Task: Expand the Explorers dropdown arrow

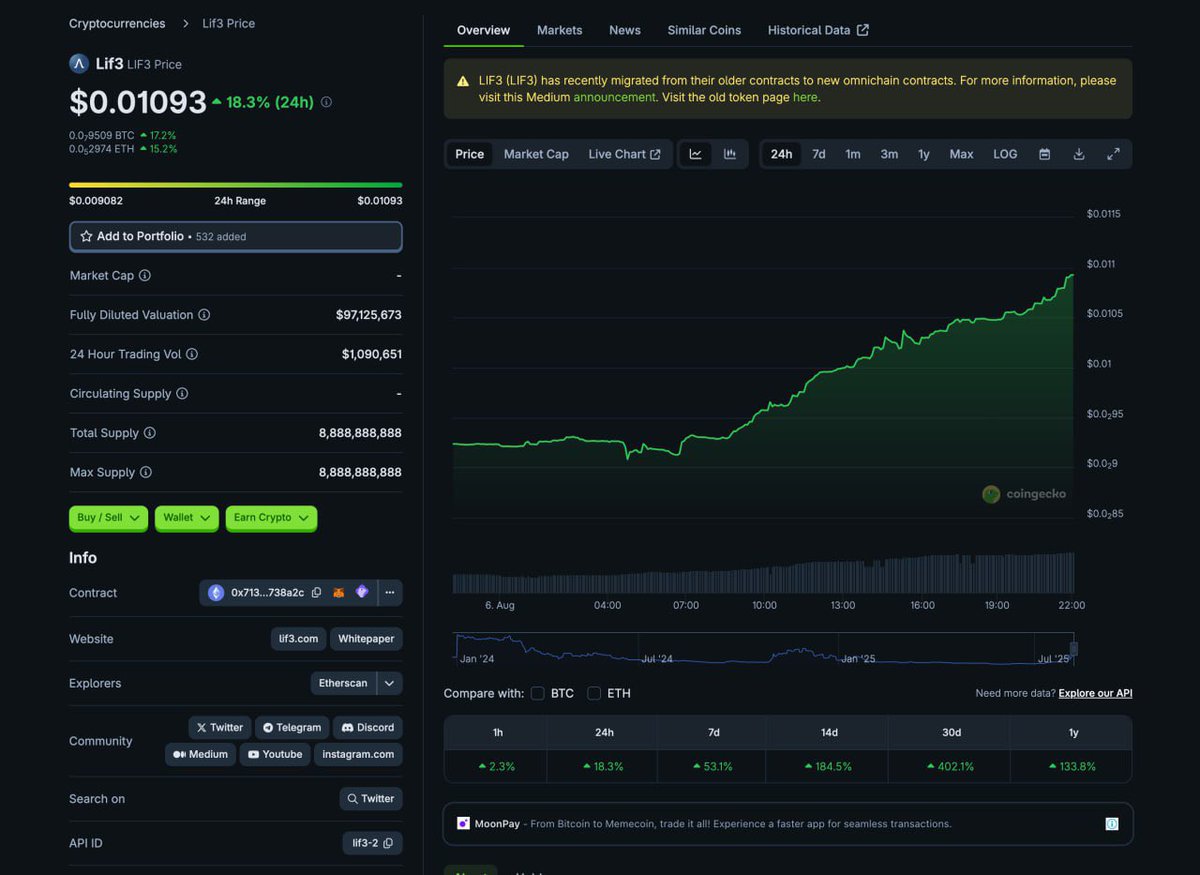Action: click(x=390, y=683)
